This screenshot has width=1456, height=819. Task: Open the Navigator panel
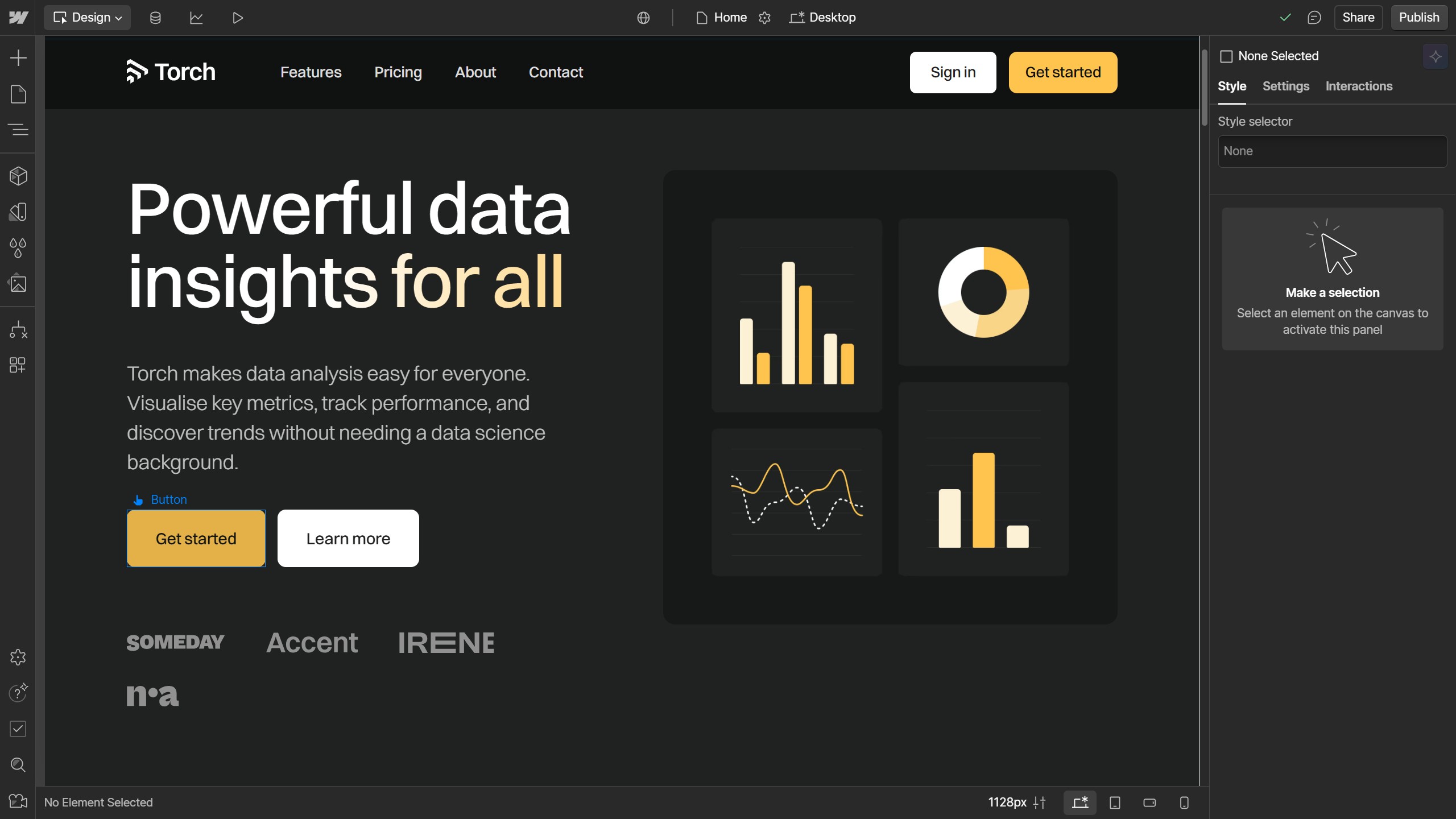(x=18, y=130)
